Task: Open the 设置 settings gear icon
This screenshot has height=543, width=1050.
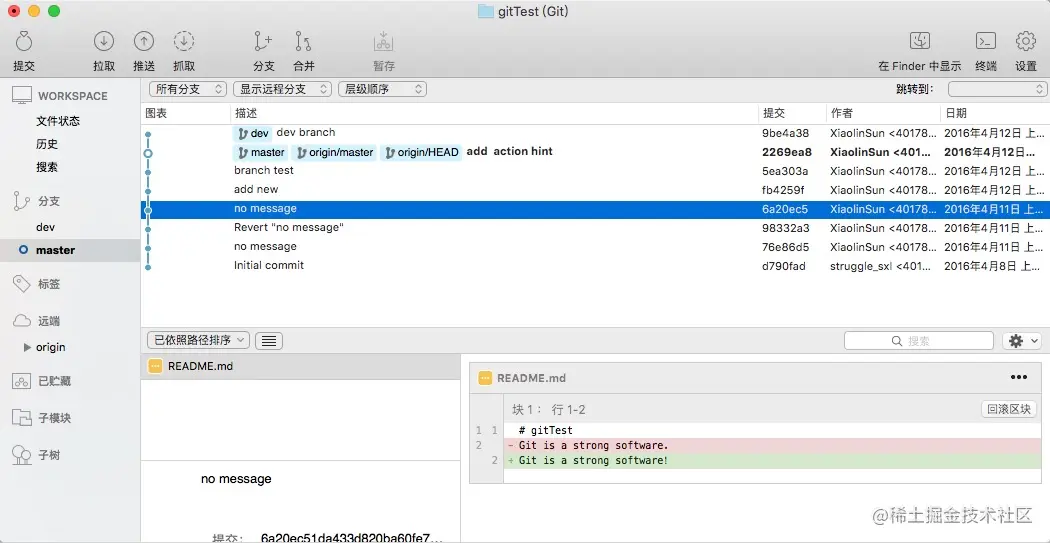Action: [x=1026, y=41]
